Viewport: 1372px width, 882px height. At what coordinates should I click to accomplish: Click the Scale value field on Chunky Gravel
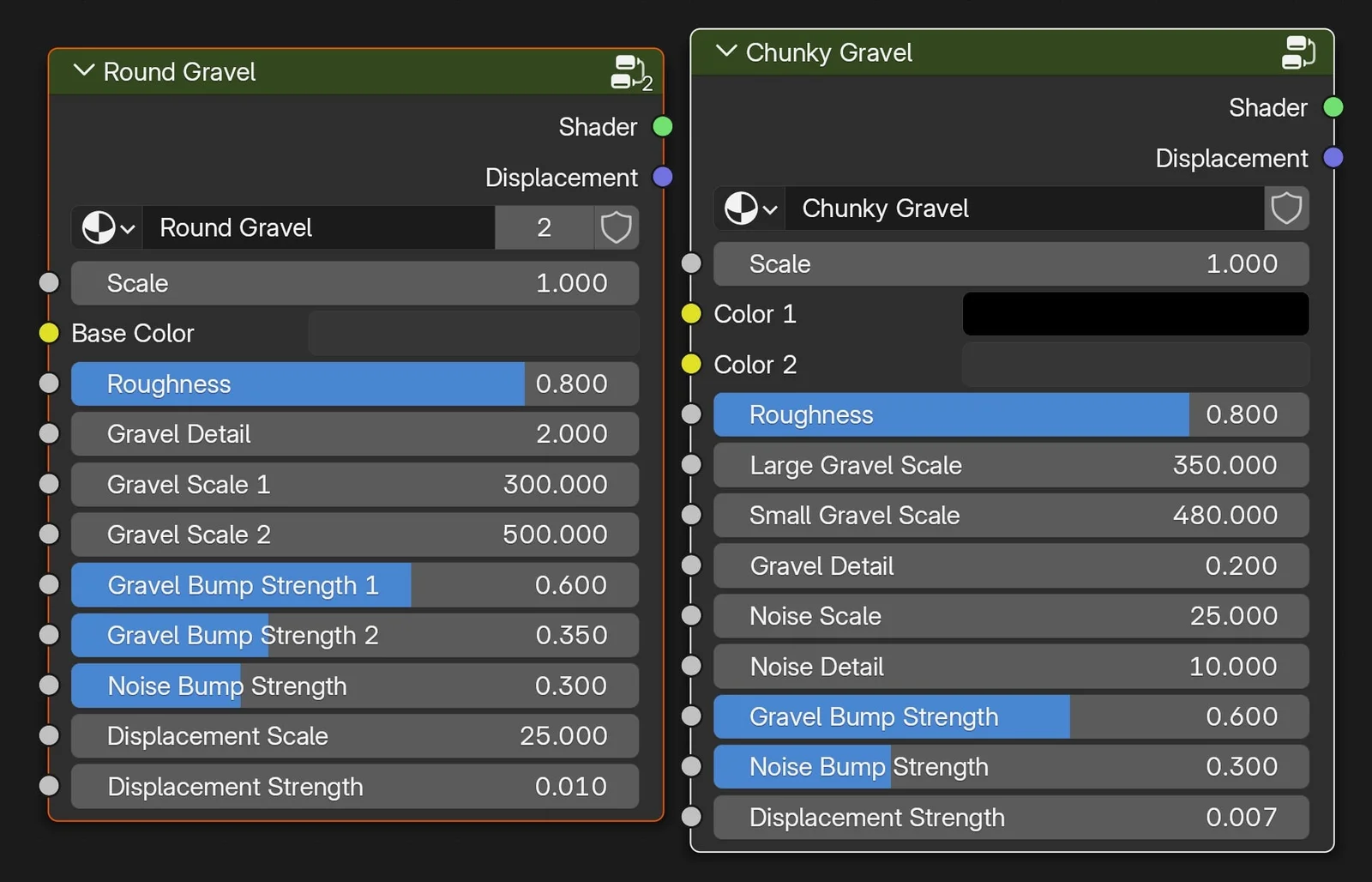point(1010,263)
